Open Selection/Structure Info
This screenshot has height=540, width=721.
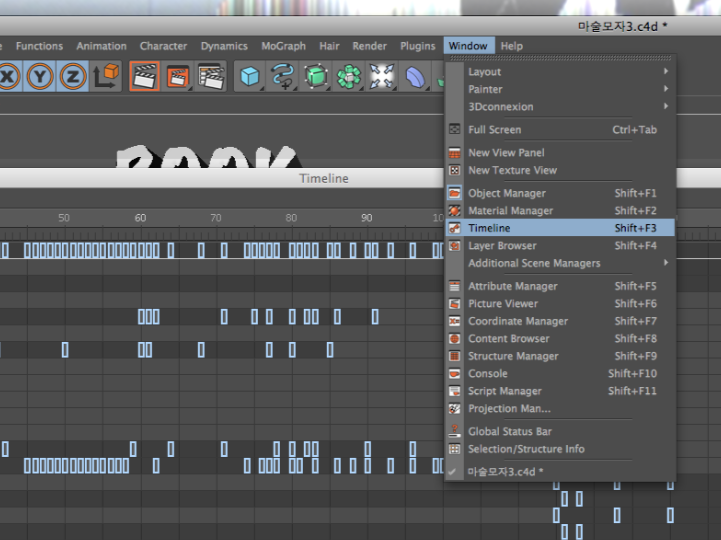(x=560, y=449)
